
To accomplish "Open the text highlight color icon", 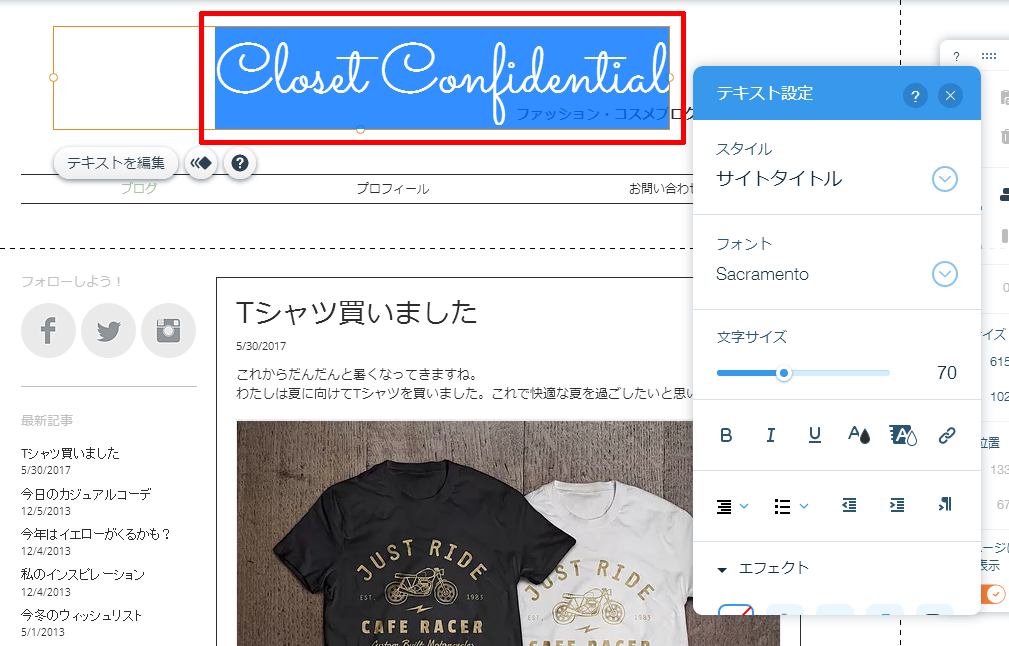I will [x=903, y=436].
